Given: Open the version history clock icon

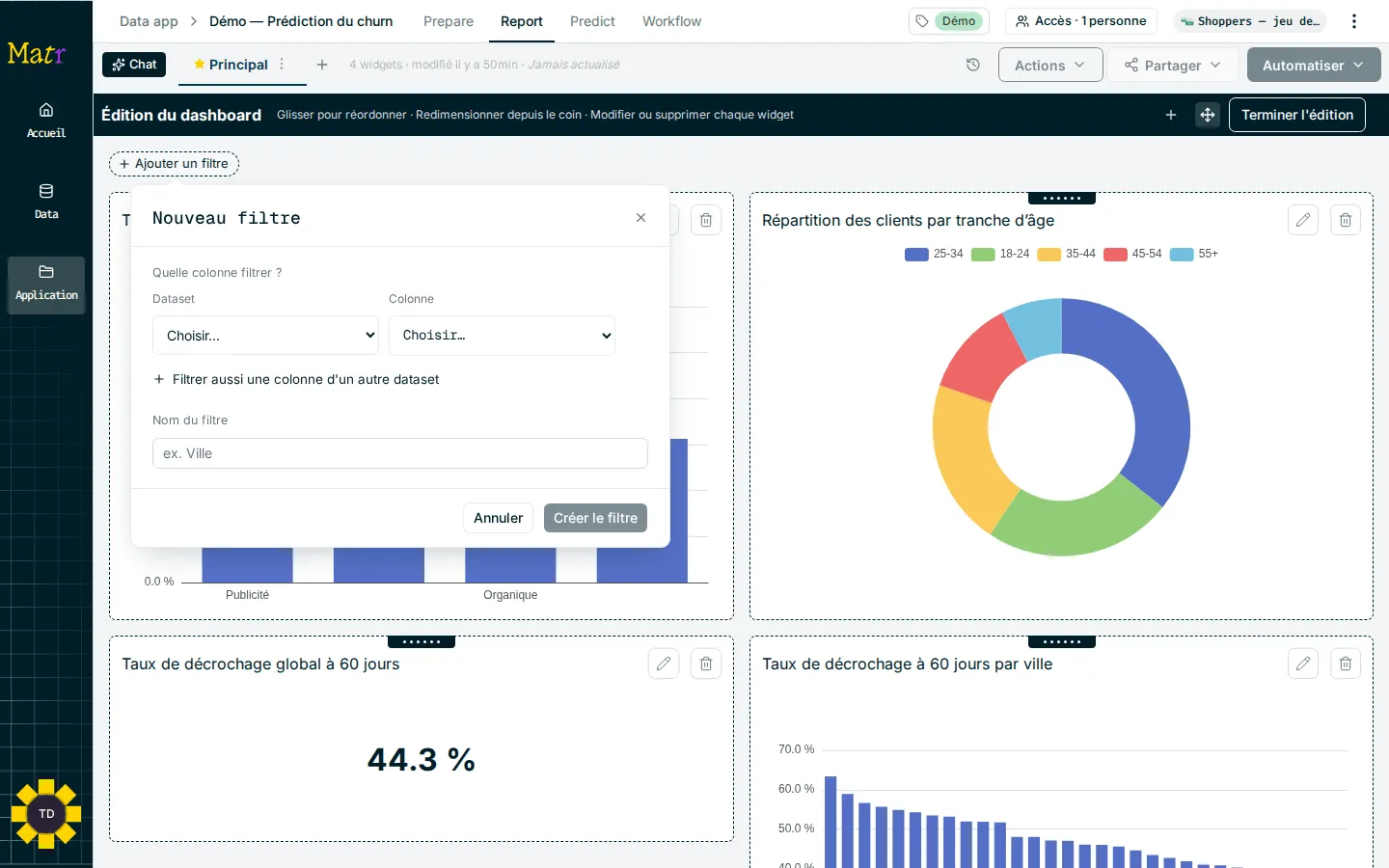Looking at the screenshot, I should pos(973,65).
